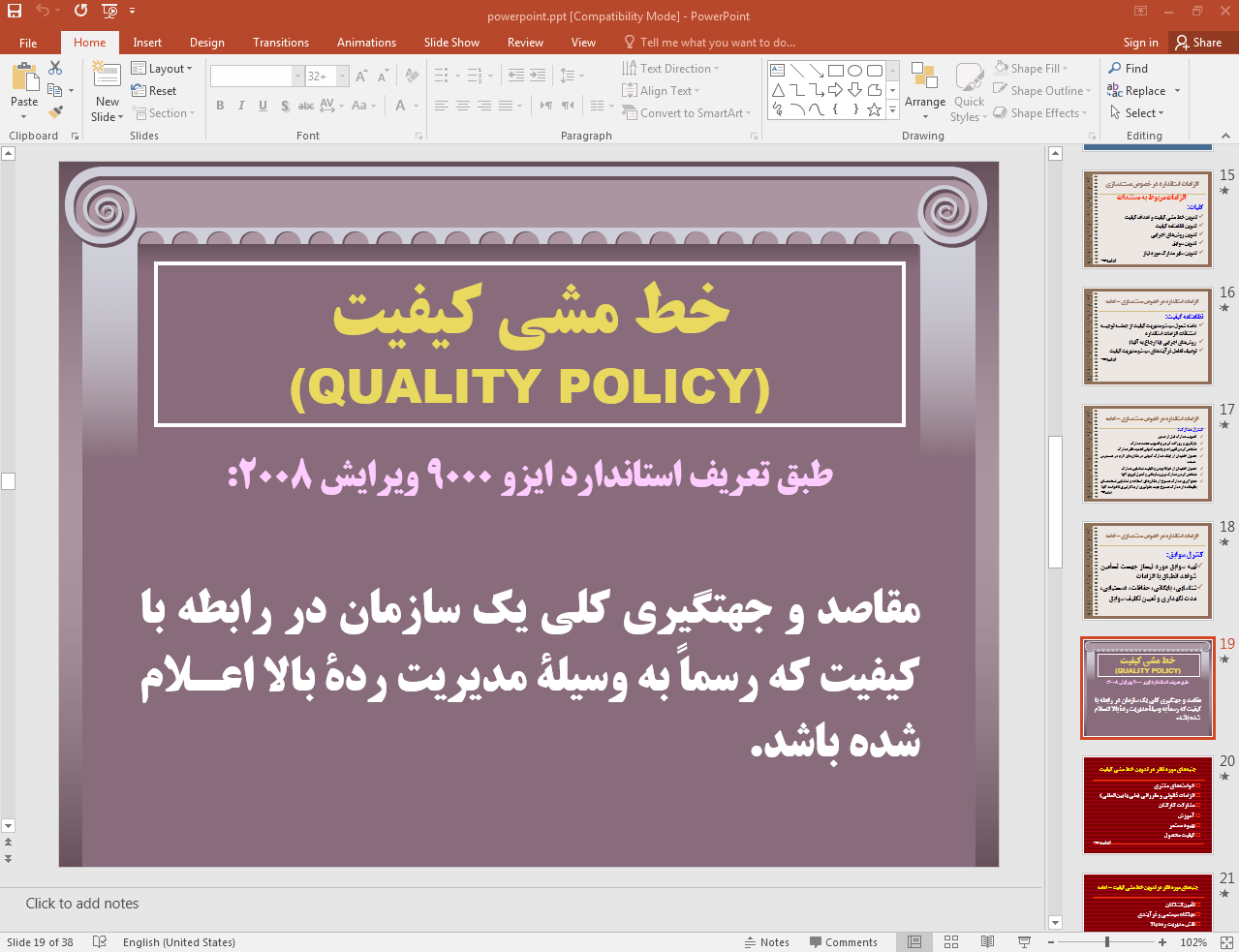Open the Notes pane button

click(x=767, y=942)
